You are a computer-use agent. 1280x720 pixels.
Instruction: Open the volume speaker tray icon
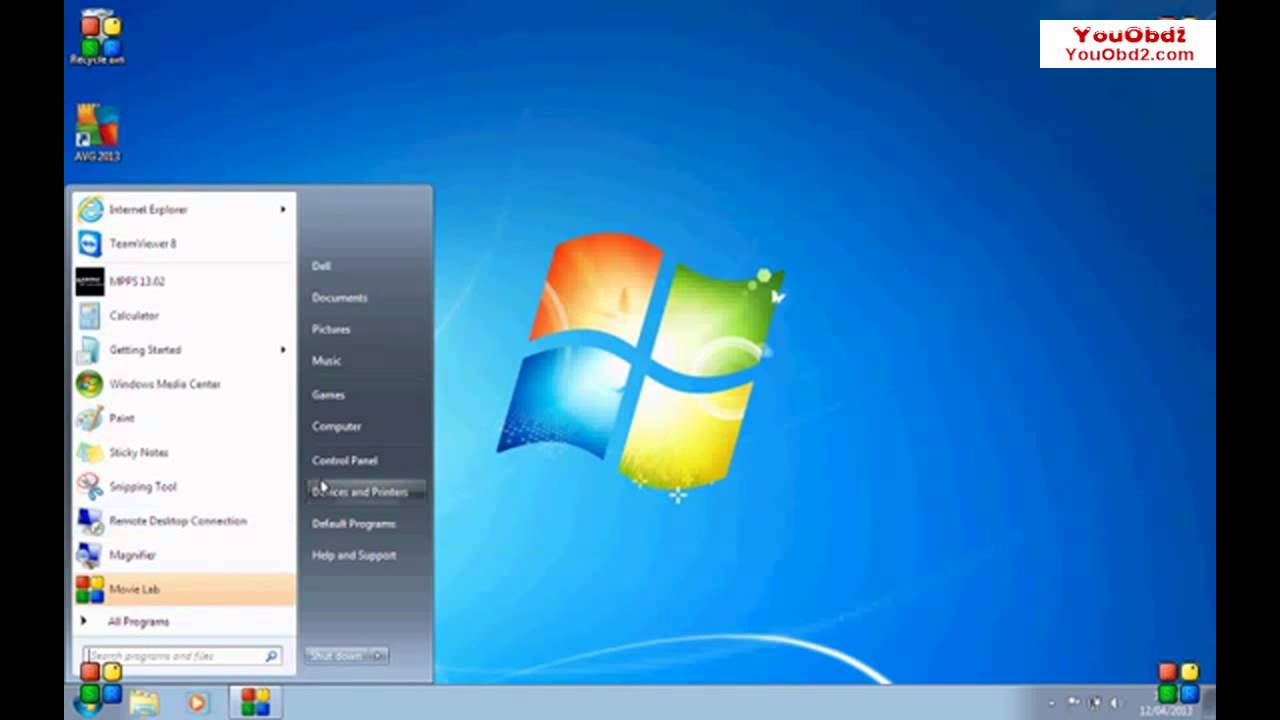tap(1115, 703)
